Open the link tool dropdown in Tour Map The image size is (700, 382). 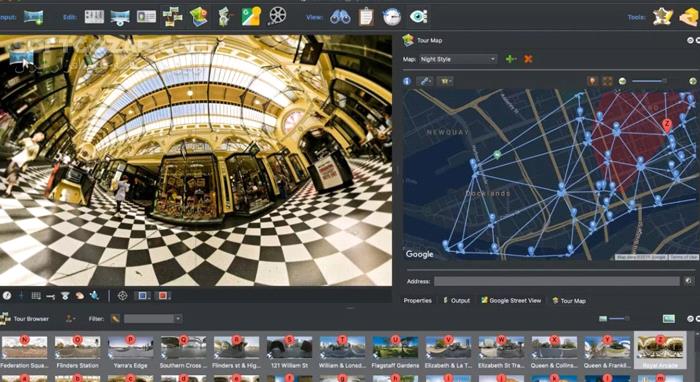tap(425, 81)
